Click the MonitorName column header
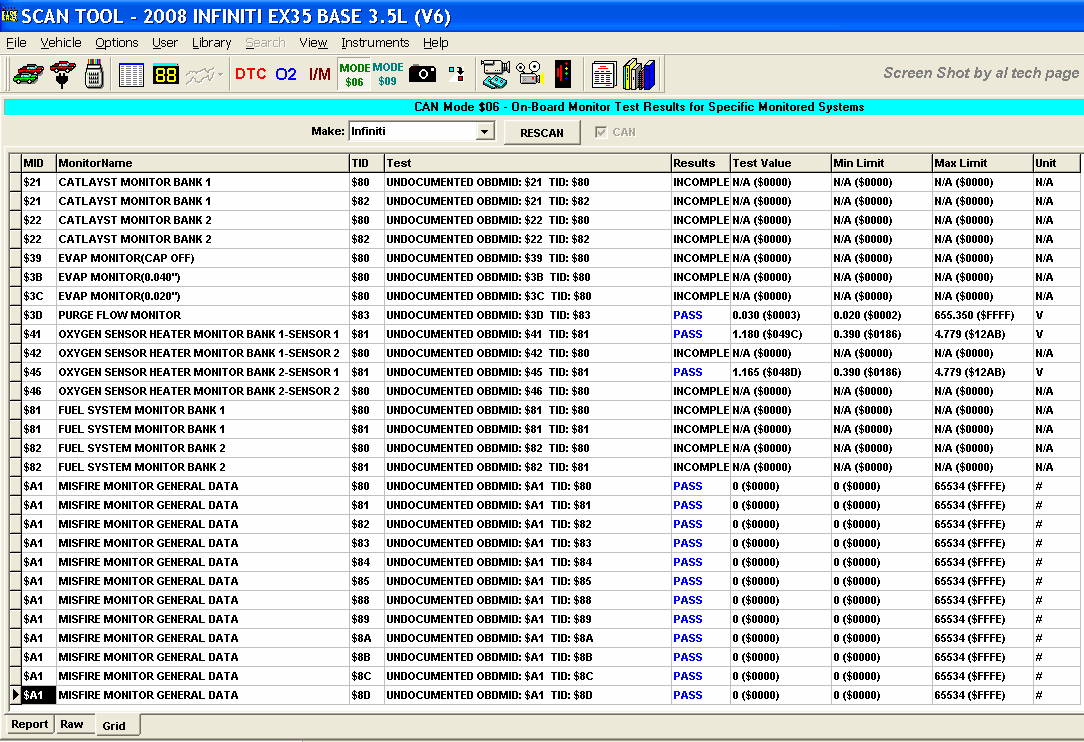 [203, 163]
